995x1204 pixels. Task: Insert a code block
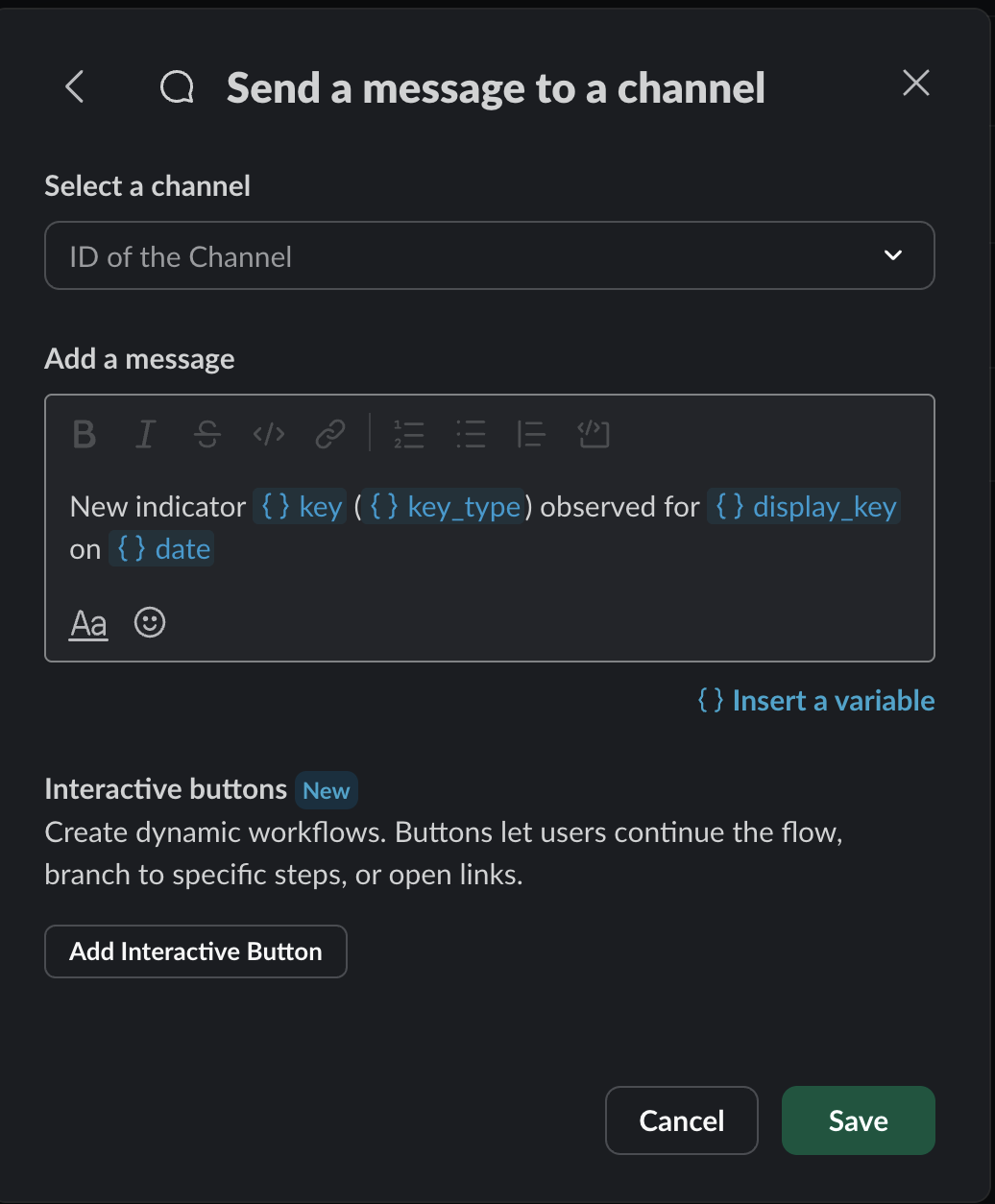(x=593, y=434)
